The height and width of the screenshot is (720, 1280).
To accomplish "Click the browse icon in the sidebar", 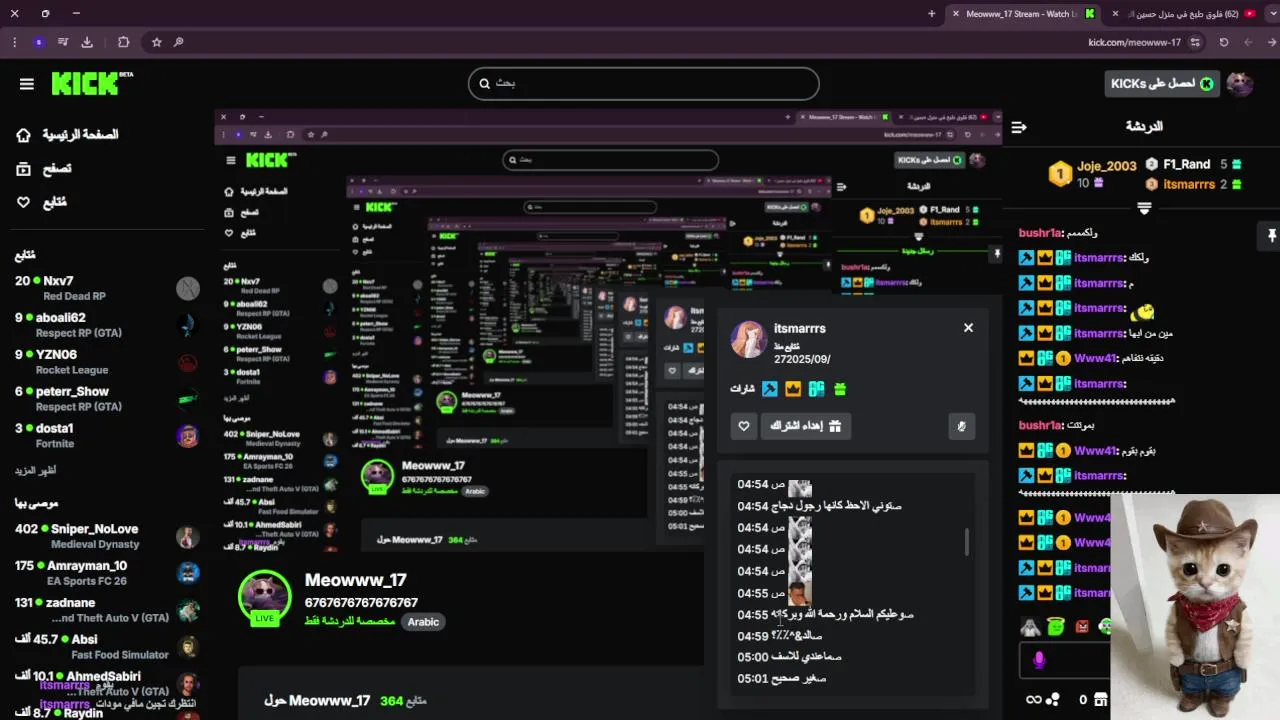I will [x=24, y=169].
